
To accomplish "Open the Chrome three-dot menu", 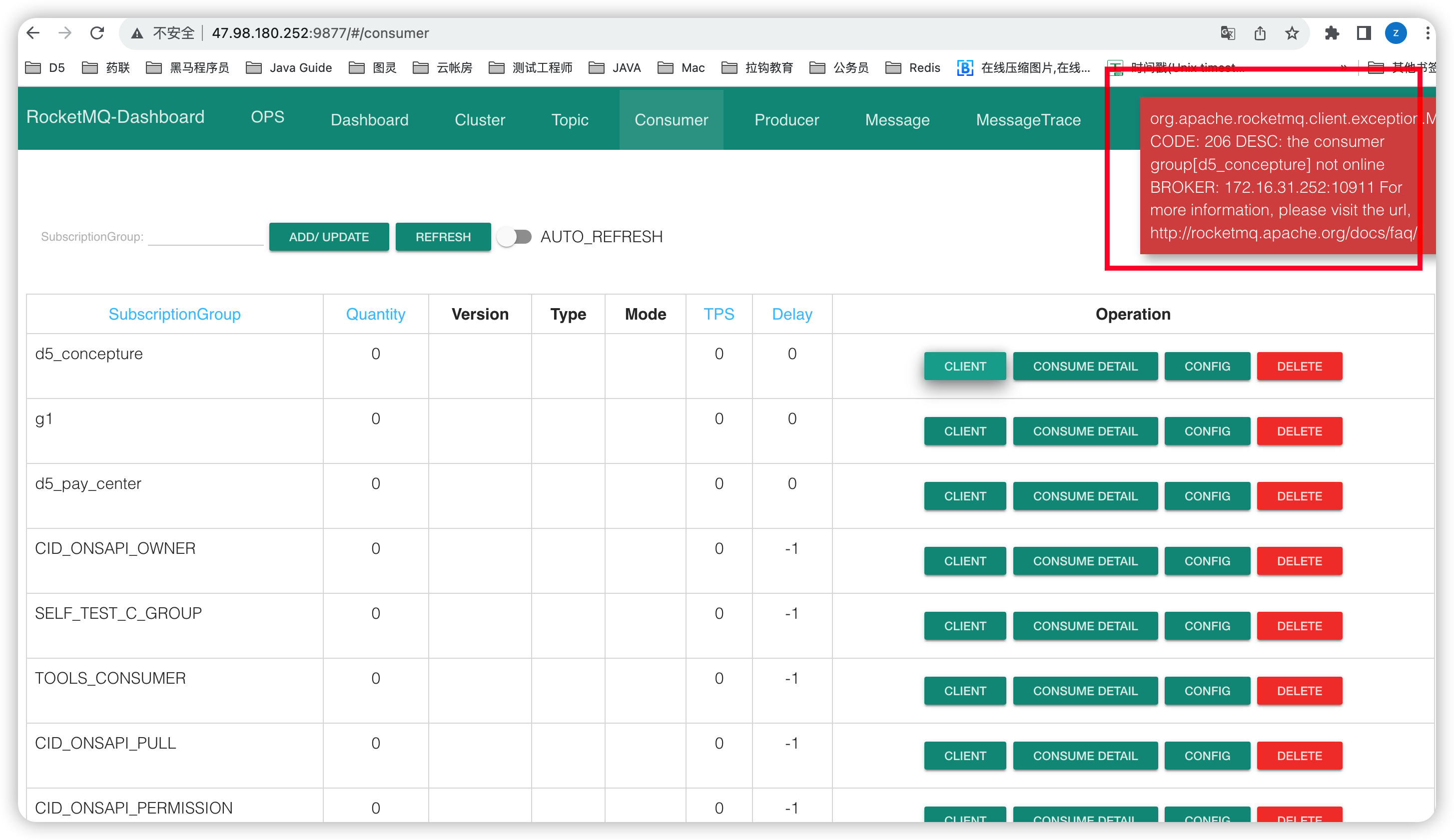I will click(x=1427, y=33).
